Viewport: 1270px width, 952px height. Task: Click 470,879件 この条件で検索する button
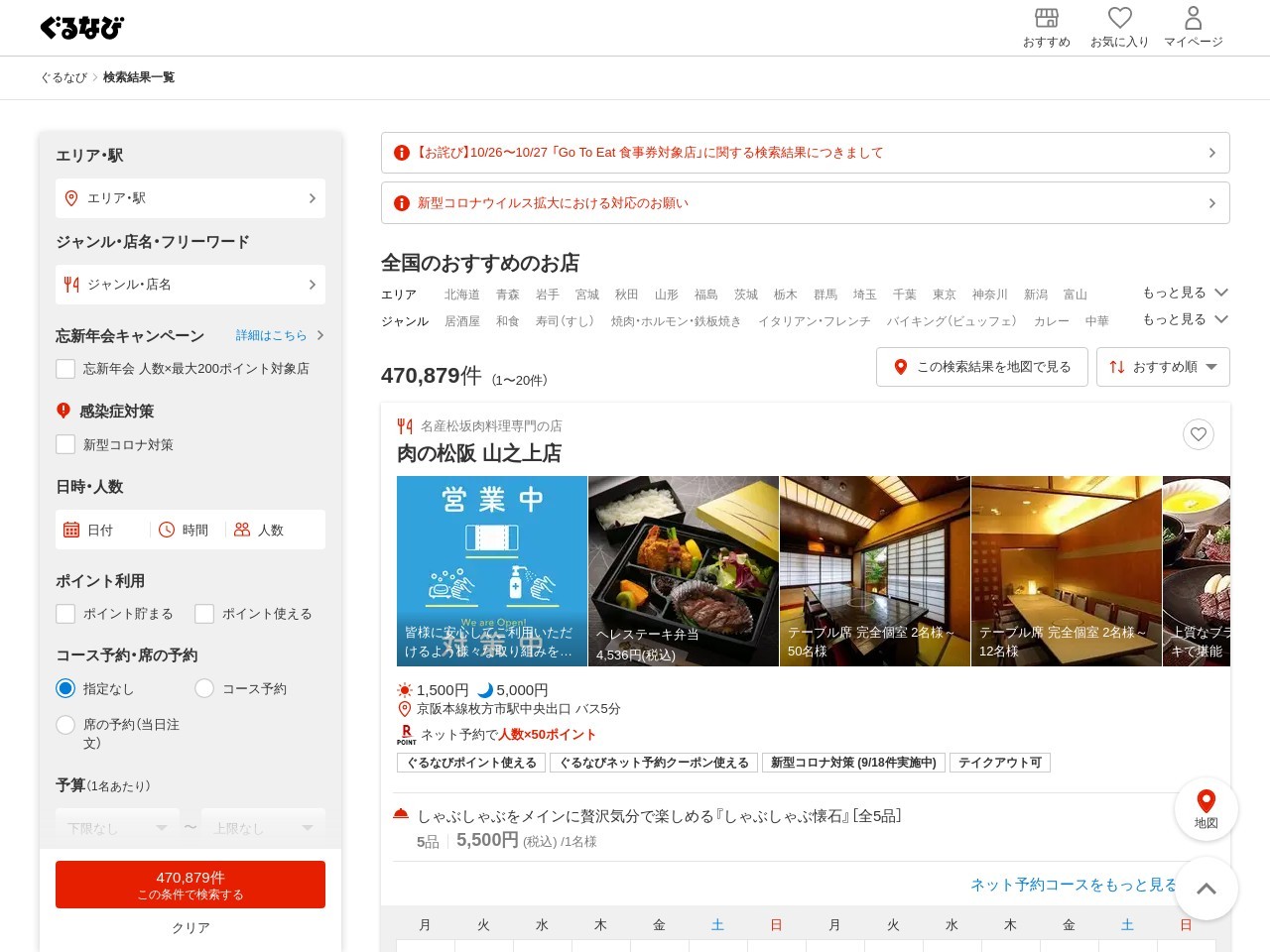coord(190,885)
